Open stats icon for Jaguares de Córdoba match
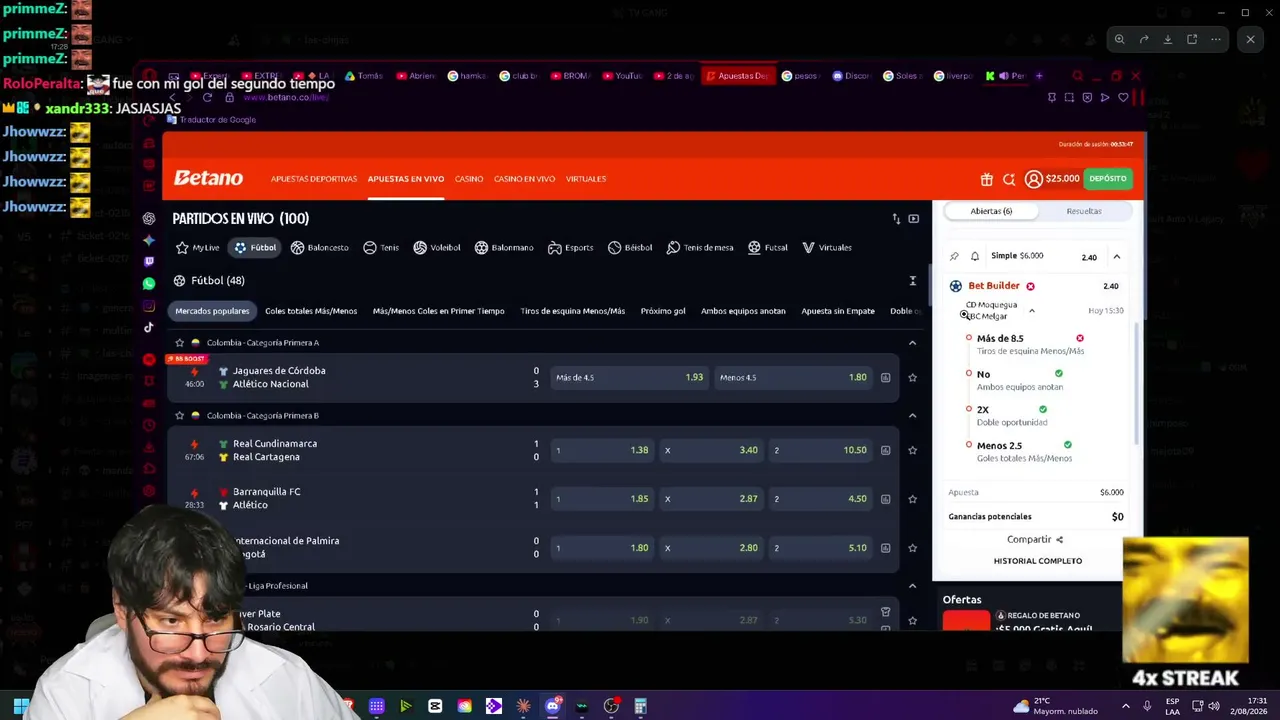 click(885, 378)
